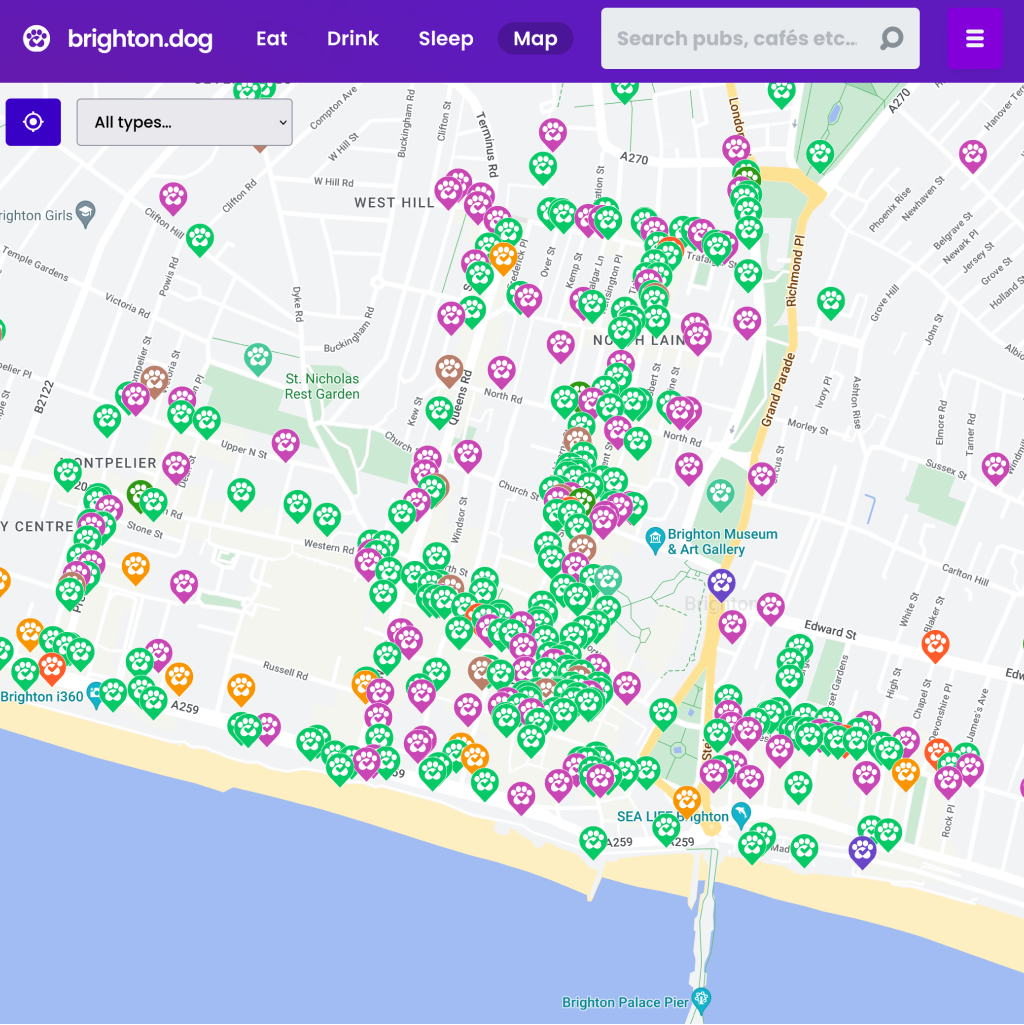Select the brown pin on Queens Rd
1024x1025 pixels.
(x=449, y=371)
